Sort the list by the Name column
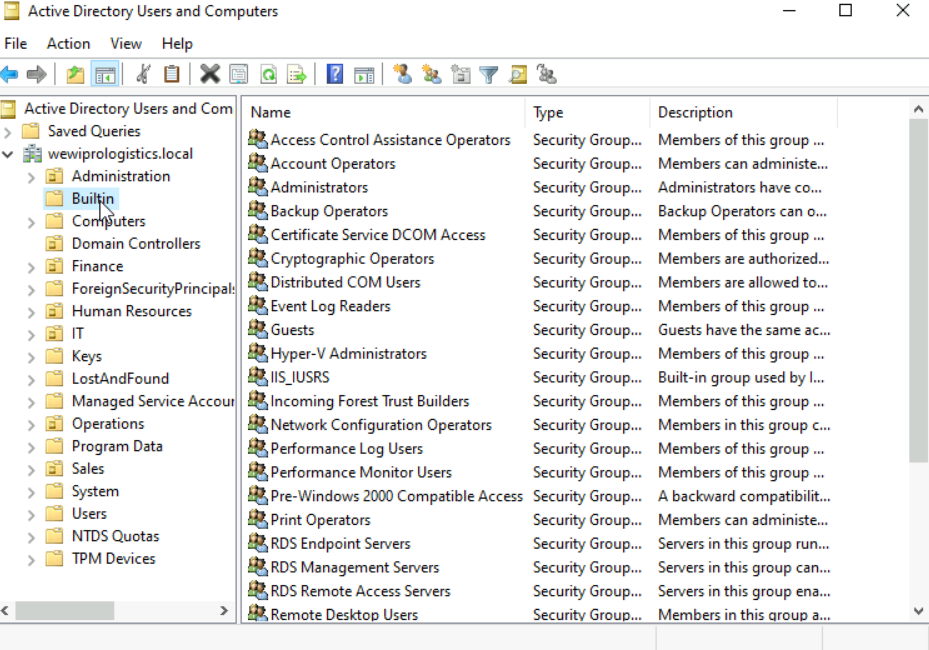Image resolution: width=929 pixels, height=650 pixels. [384, 113]
